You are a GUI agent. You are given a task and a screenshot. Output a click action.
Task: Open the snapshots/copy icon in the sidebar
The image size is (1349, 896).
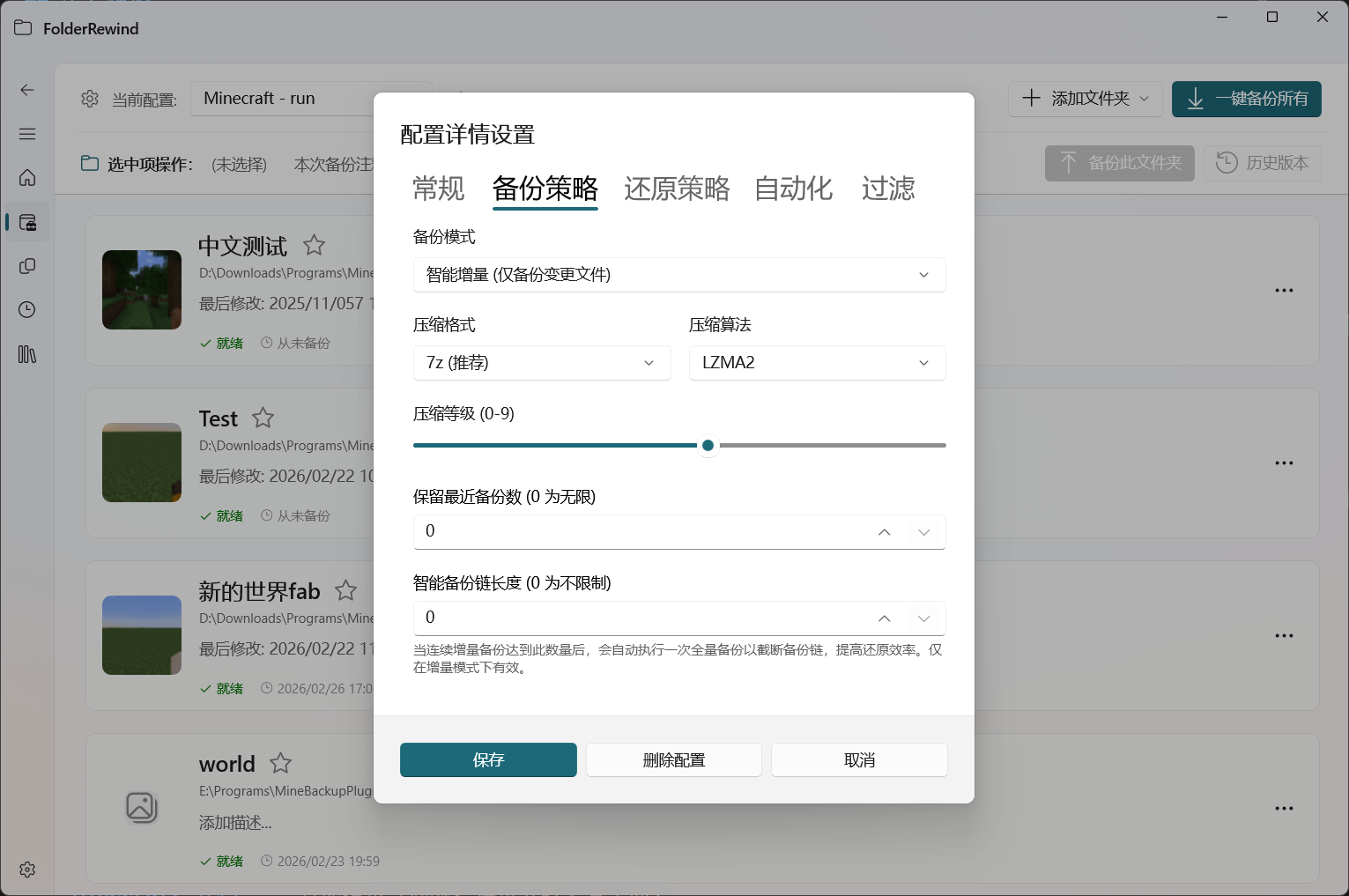(x=26, y=265)
